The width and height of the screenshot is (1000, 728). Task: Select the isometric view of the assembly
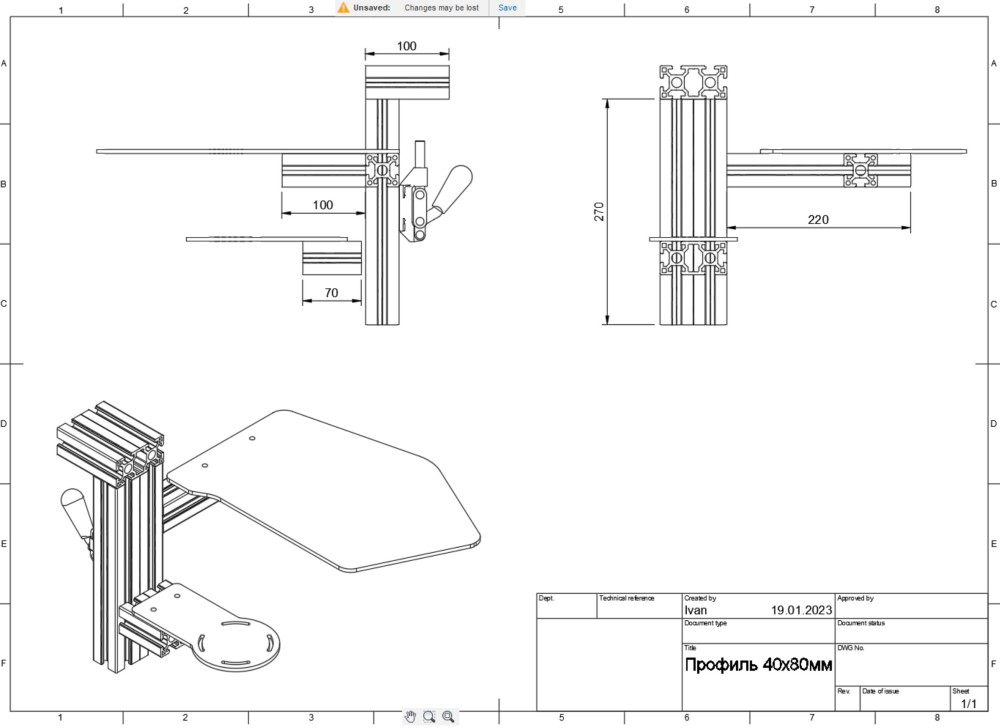coord(268,537)
